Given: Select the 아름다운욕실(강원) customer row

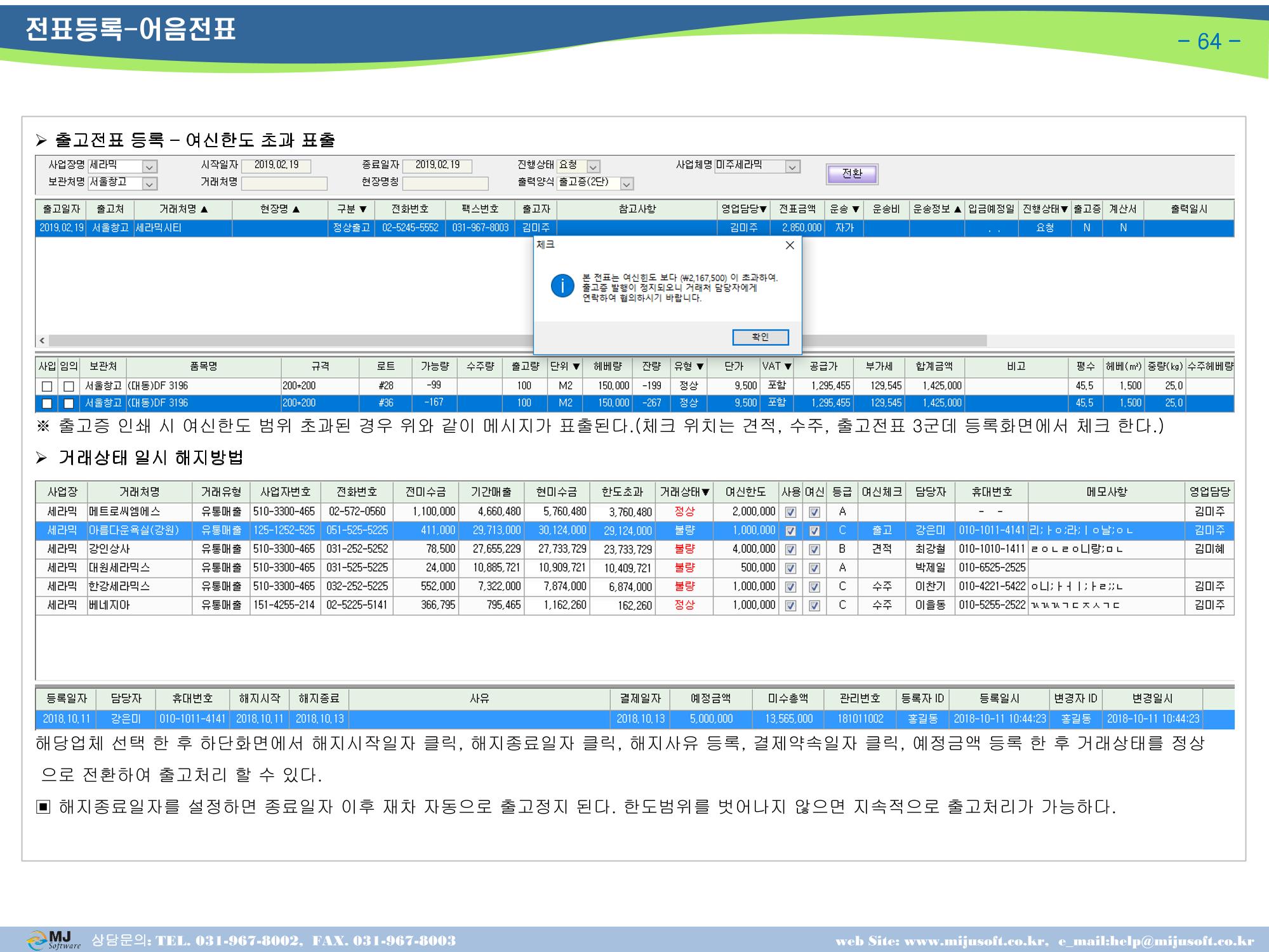Looking at the screenshot, I should [635, 530].
